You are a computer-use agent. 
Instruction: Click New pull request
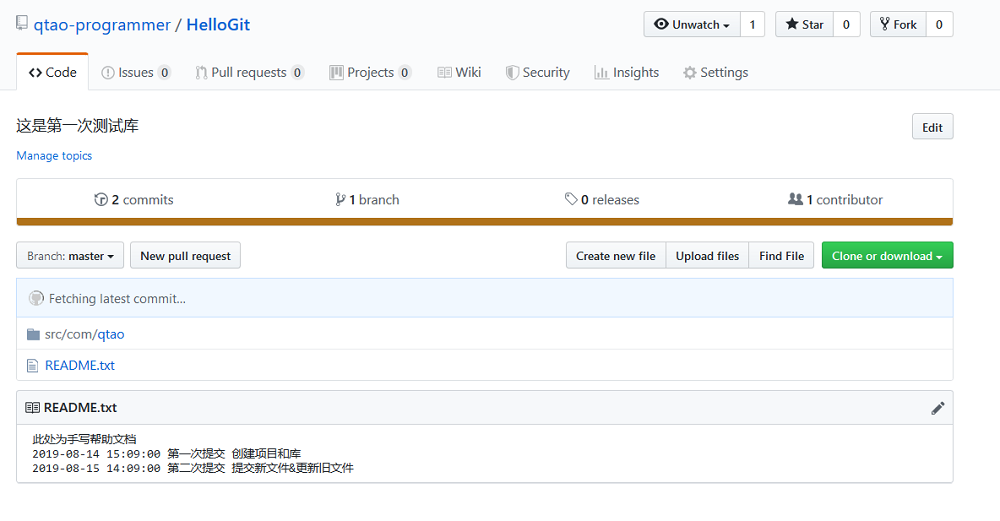(186, 256)
